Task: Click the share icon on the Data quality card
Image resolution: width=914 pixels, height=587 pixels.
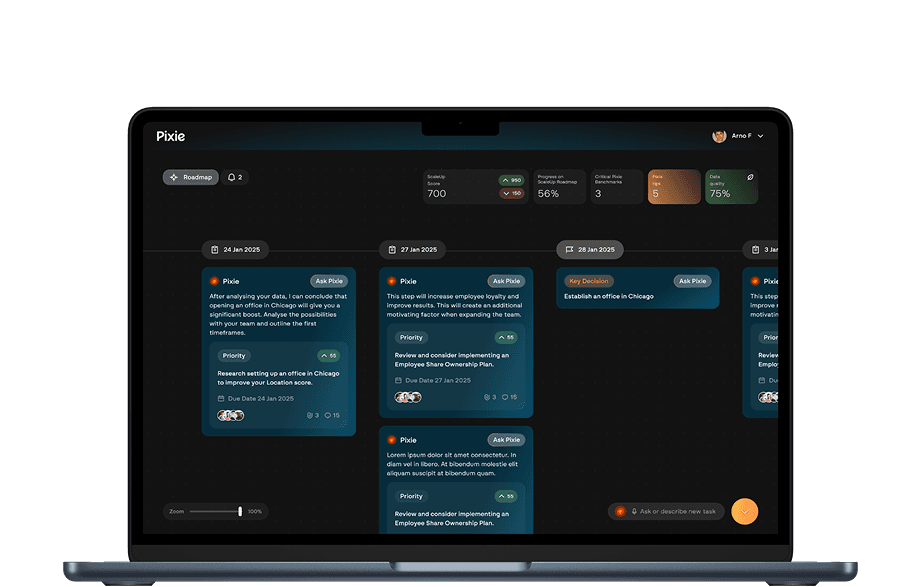Action: tap(750, 178)
